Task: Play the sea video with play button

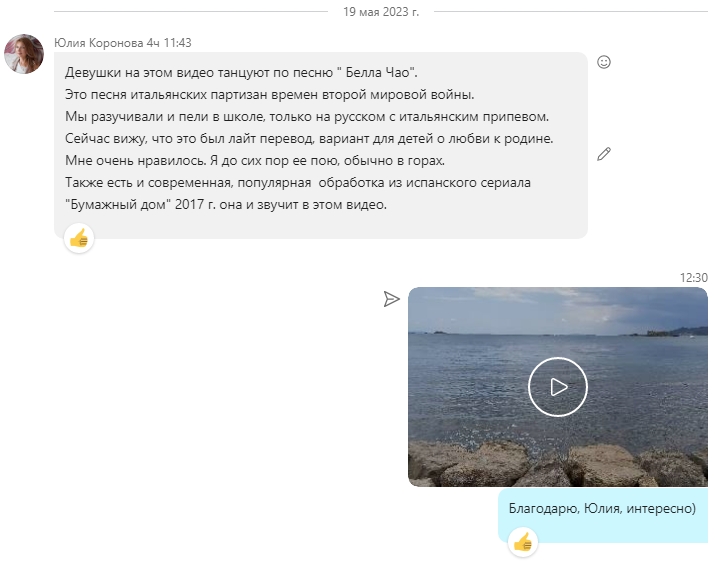Action: [558, 387]
